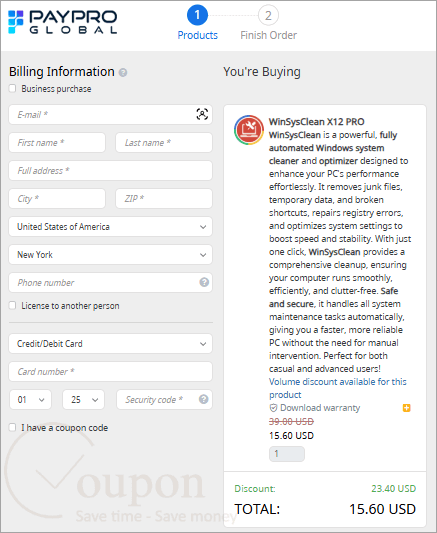Click the Security code help icon
The height and width of the screenshot is (533, 437).
pos(204,399)
